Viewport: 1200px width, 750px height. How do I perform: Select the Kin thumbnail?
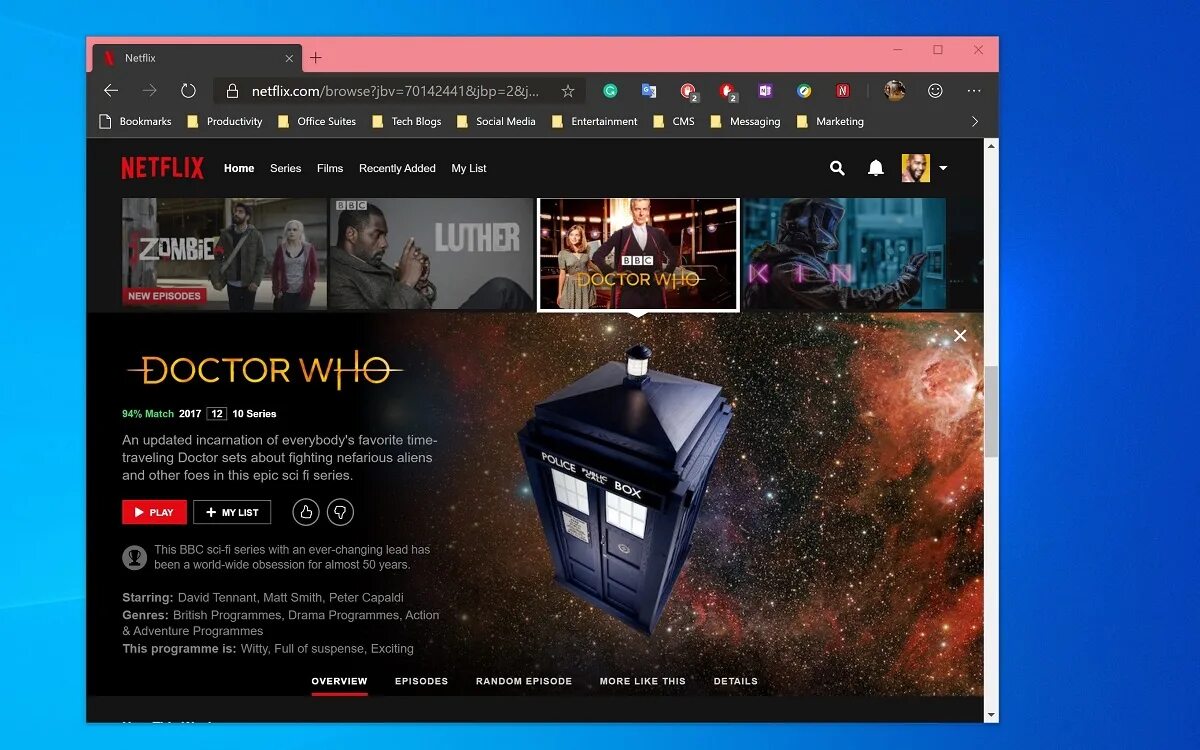point(844,253)
